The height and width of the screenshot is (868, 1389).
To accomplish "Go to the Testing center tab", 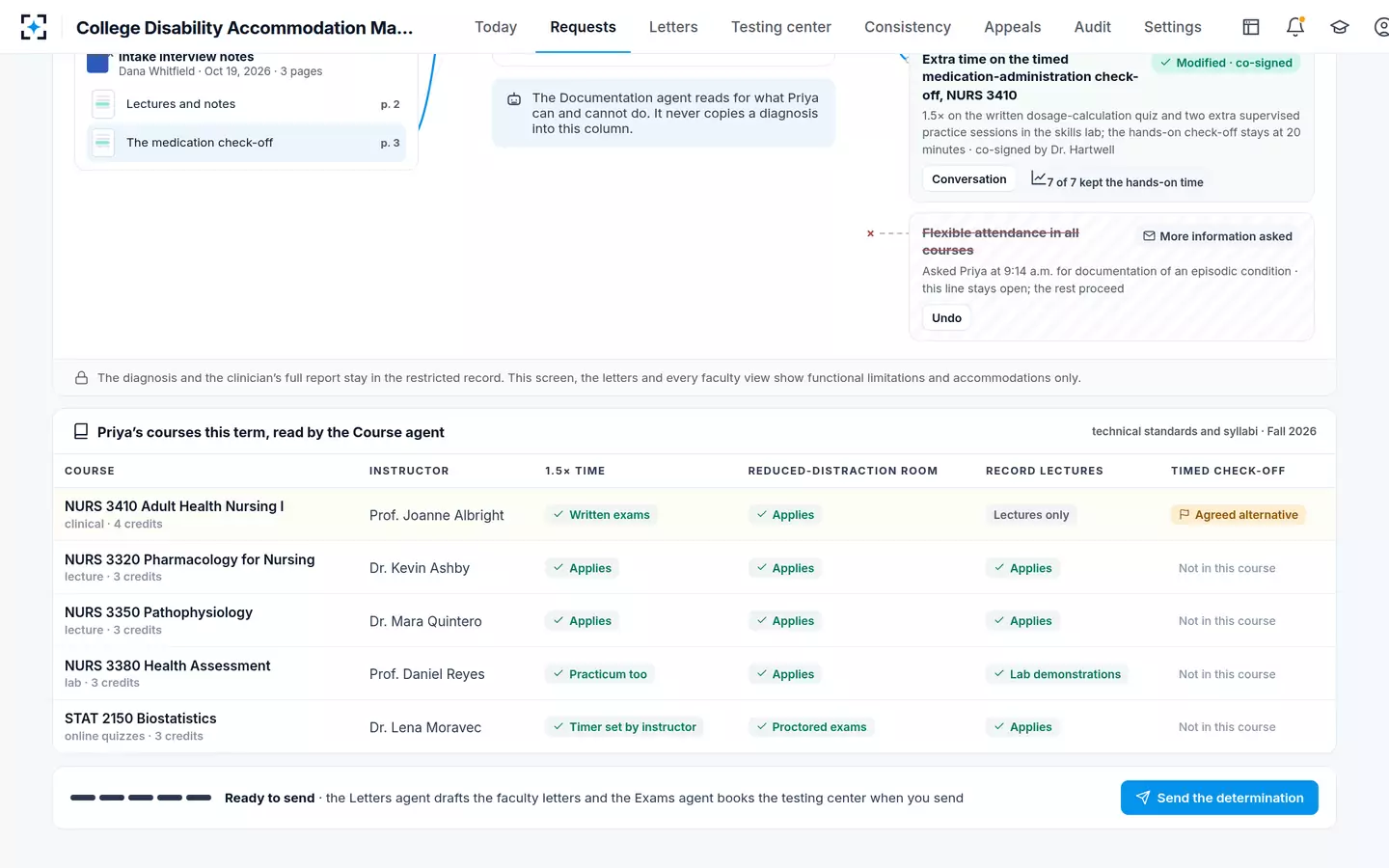I will 781,27.
